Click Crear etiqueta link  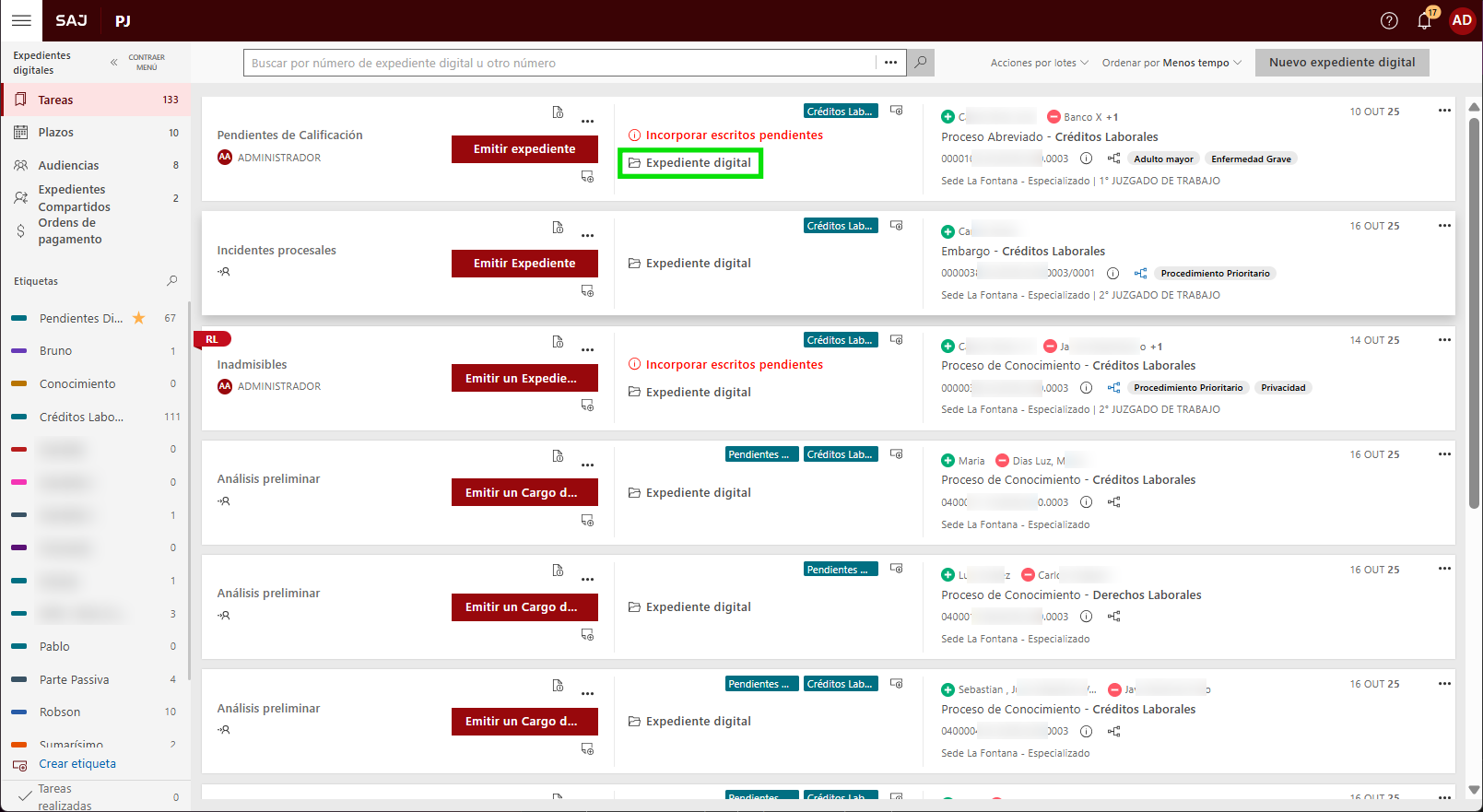pos(77,764)
